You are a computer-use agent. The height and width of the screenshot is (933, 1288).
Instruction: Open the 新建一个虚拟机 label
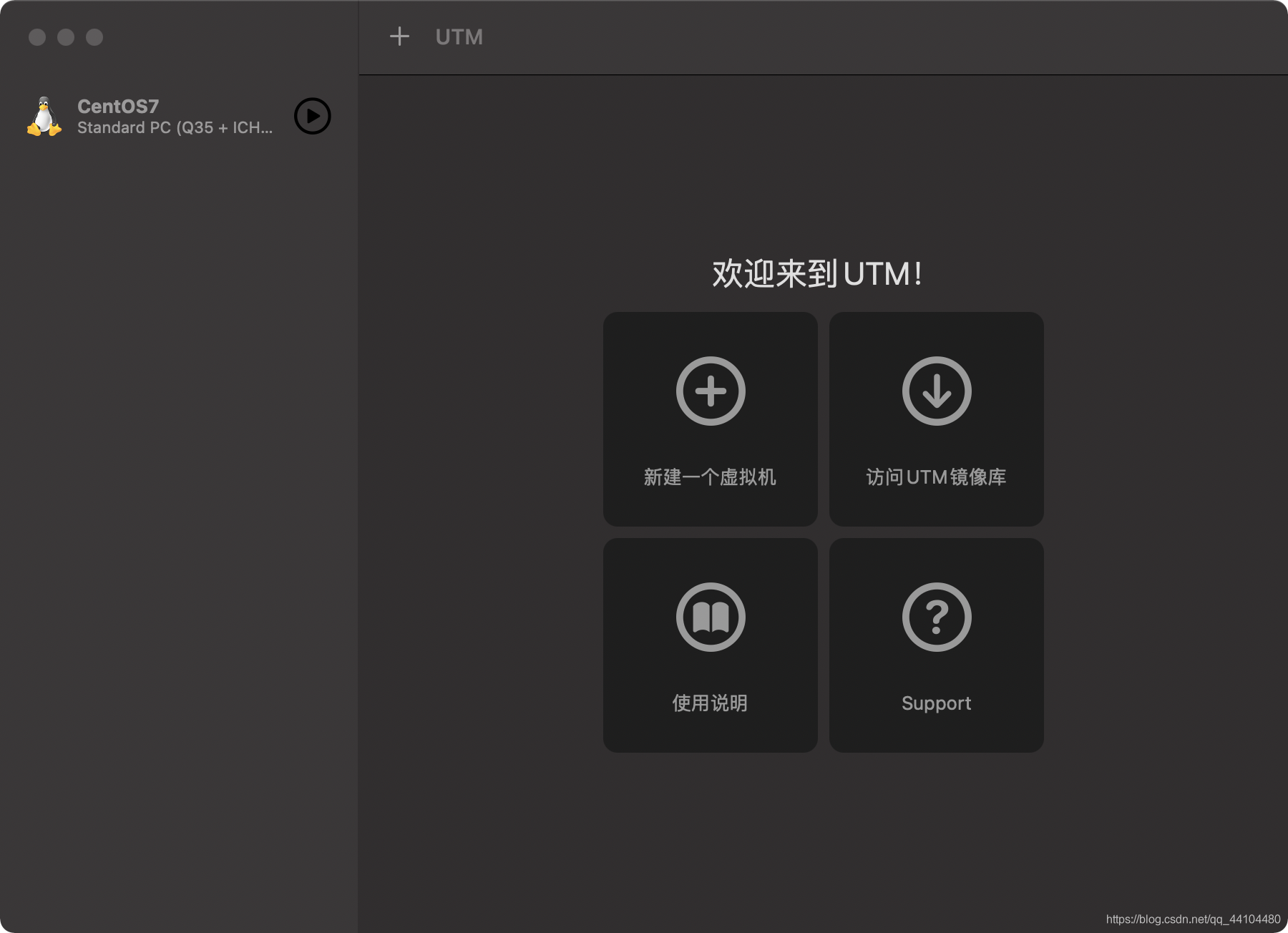click(x=710, y=477)
